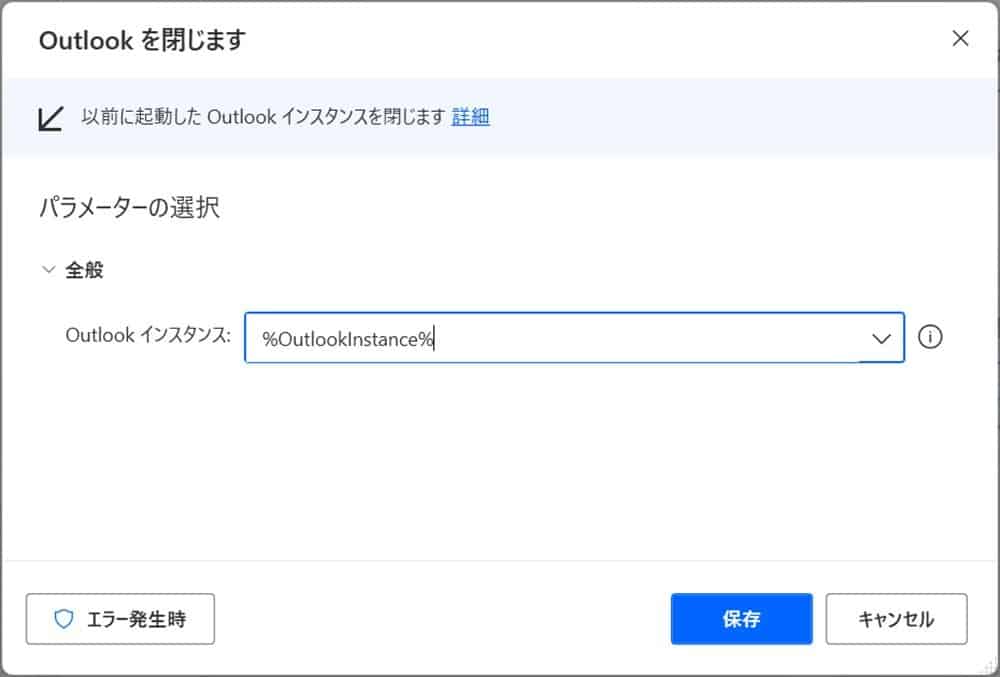Save the action with the 保存 button
The height and width of the screenshot is (677, 1000).
tap(741, 619)
